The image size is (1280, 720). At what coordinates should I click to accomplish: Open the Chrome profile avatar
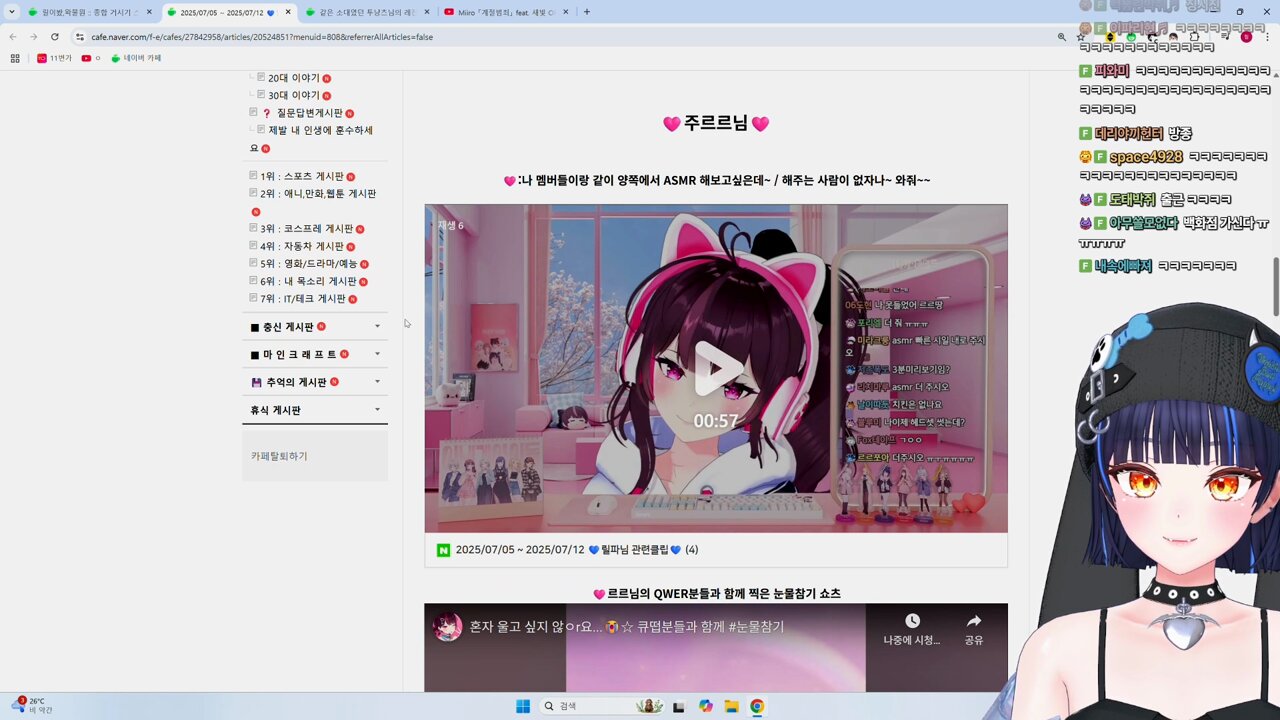pyautogui.click(x=1246, y=37)
